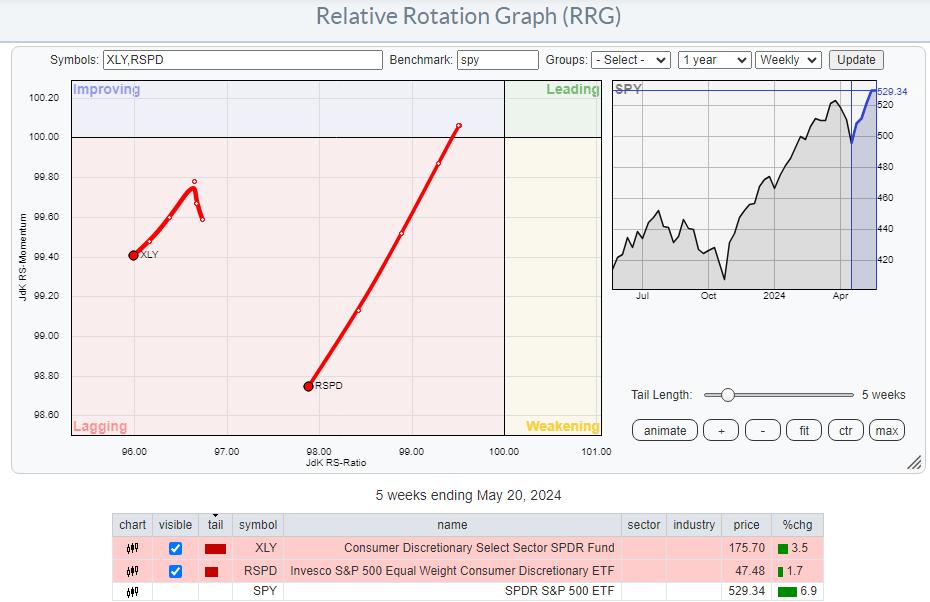Sort table by the %chg column header

click(799, 525)
